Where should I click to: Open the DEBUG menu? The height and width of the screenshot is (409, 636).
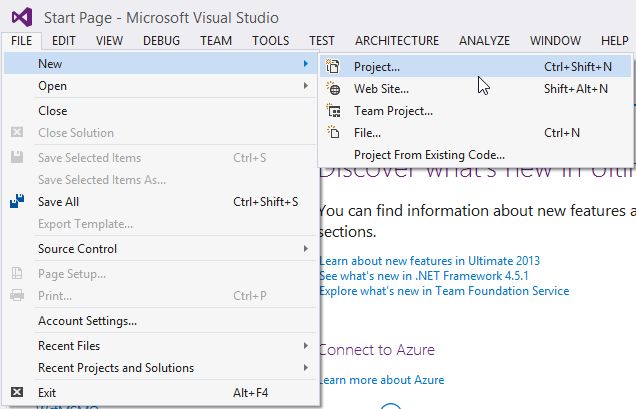(x=161, y=41)
